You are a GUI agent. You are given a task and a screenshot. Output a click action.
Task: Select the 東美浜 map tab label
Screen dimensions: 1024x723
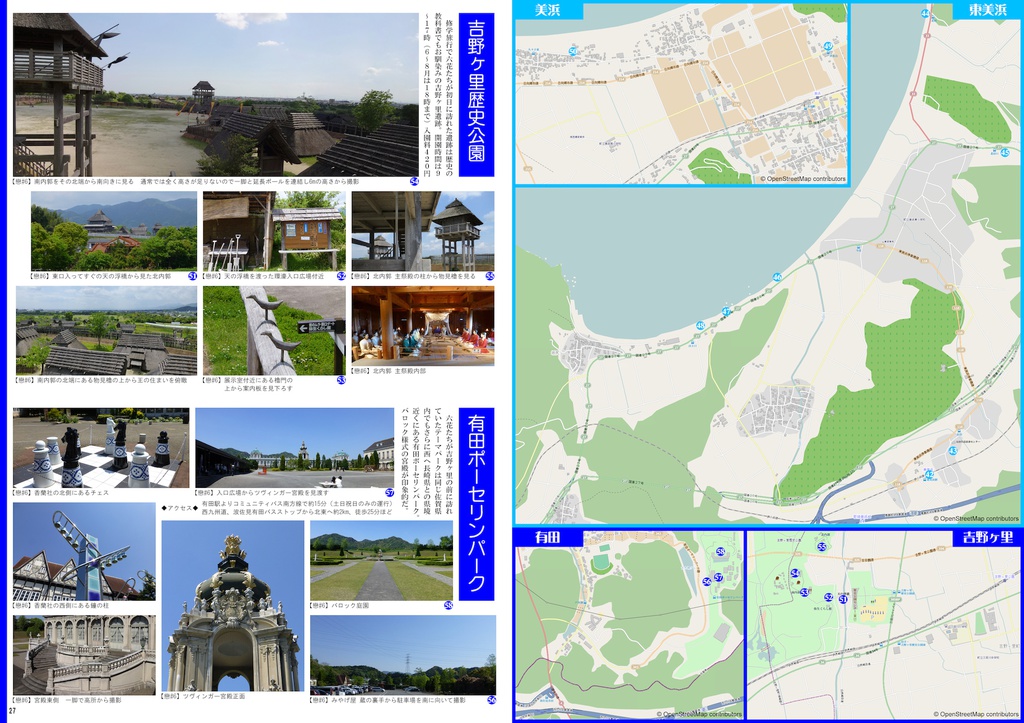click(988, 10)
